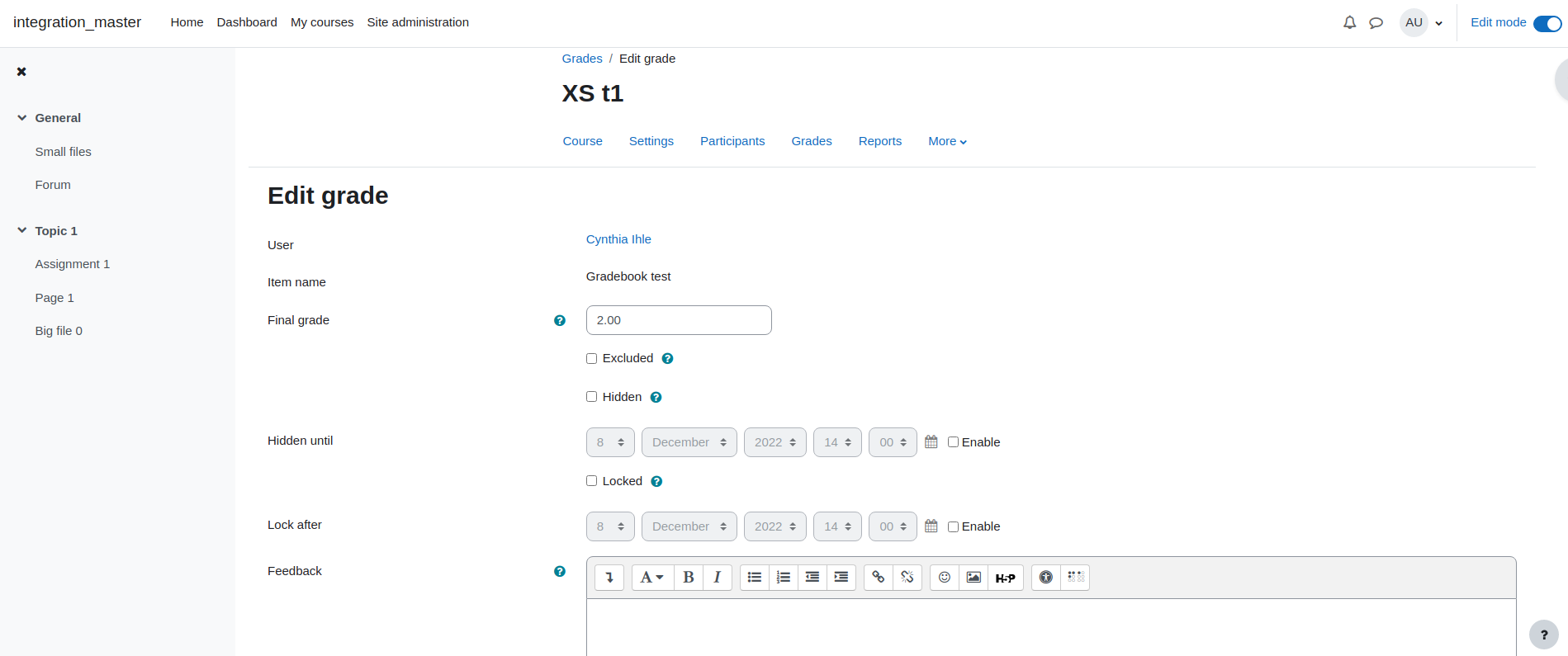Open Hidden until hour dropdown

click(837, 442)
